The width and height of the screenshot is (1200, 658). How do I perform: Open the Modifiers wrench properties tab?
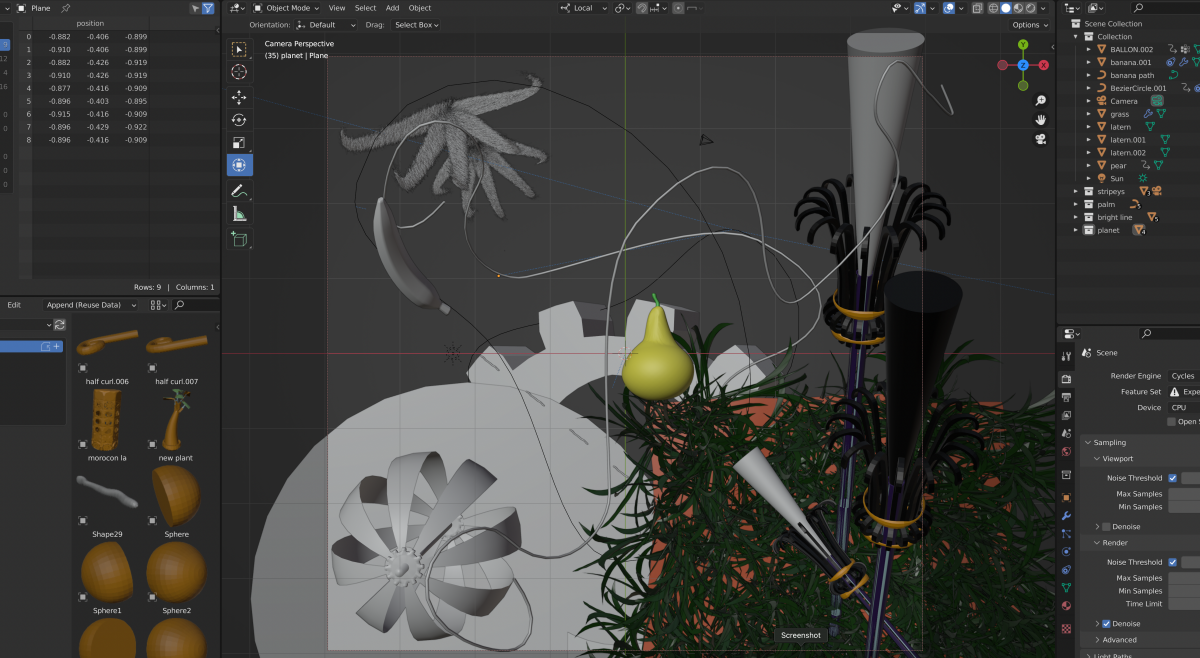point(1066,515)
